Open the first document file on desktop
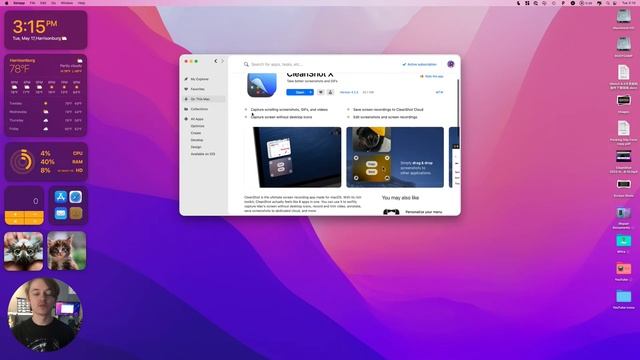 [623, 73]
